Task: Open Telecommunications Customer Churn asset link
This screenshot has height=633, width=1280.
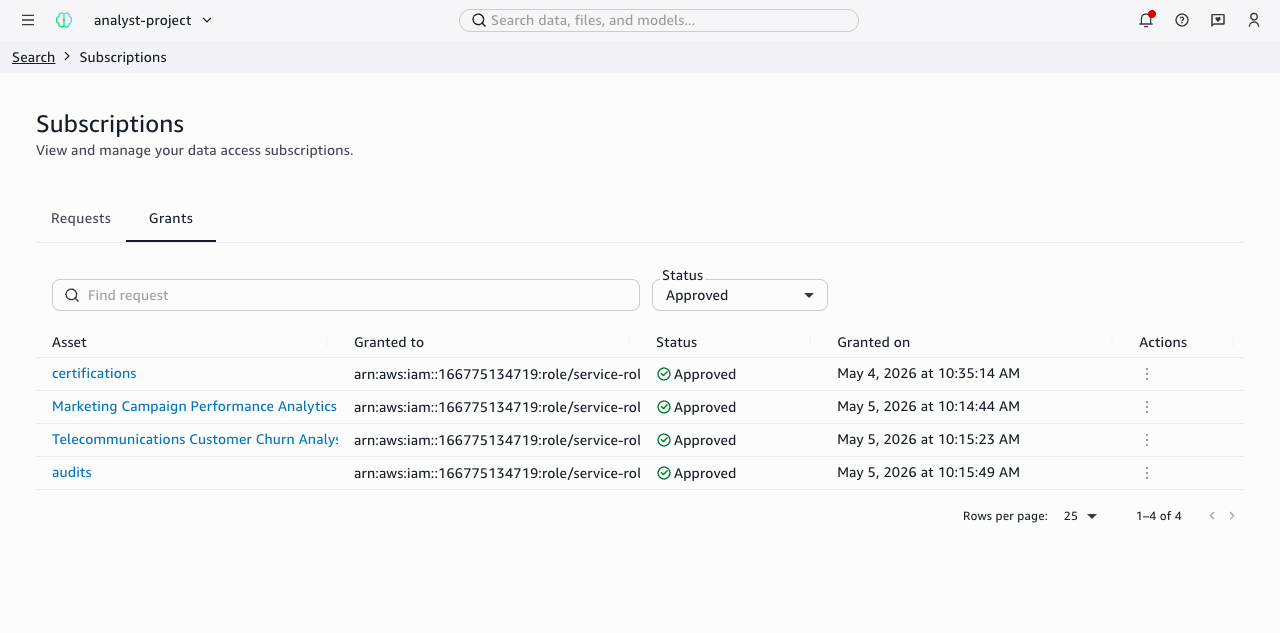Action: (195, 439)
